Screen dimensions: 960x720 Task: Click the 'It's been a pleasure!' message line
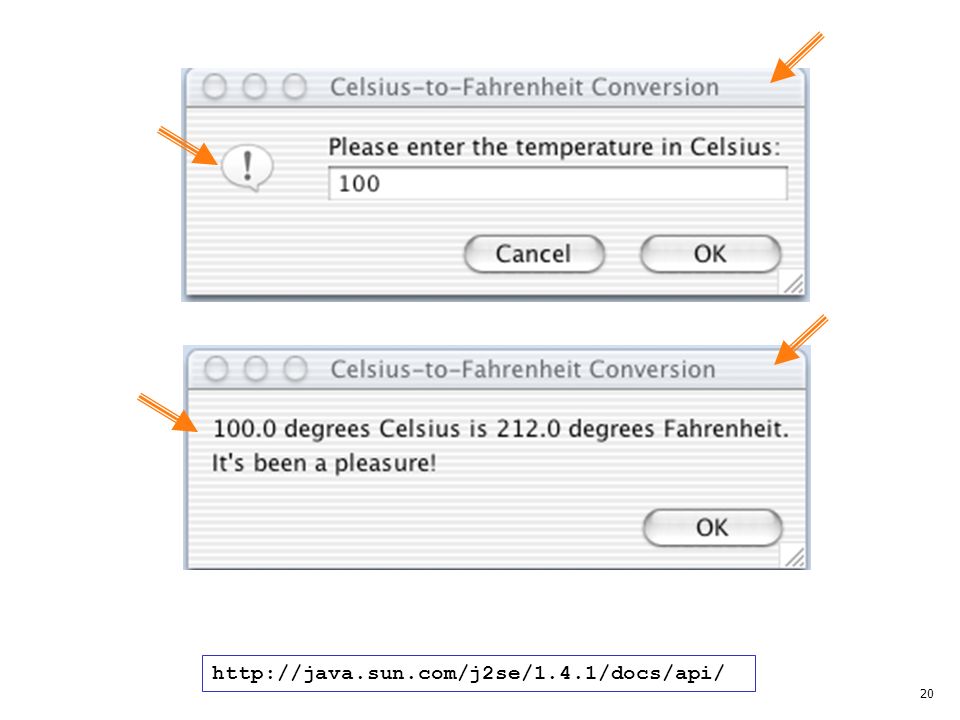[324, 463]
